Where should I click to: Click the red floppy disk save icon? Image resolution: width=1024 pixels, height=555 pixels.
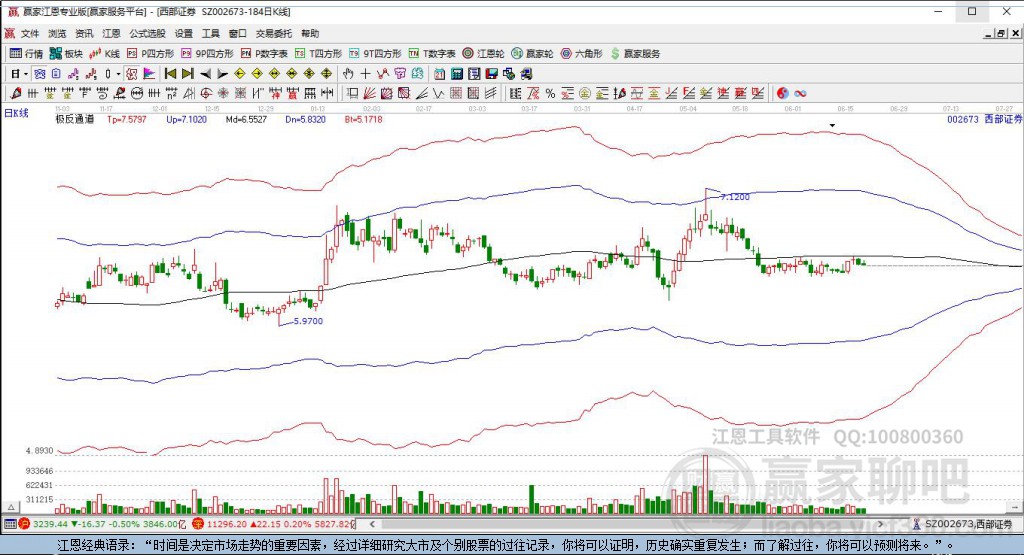491,74
